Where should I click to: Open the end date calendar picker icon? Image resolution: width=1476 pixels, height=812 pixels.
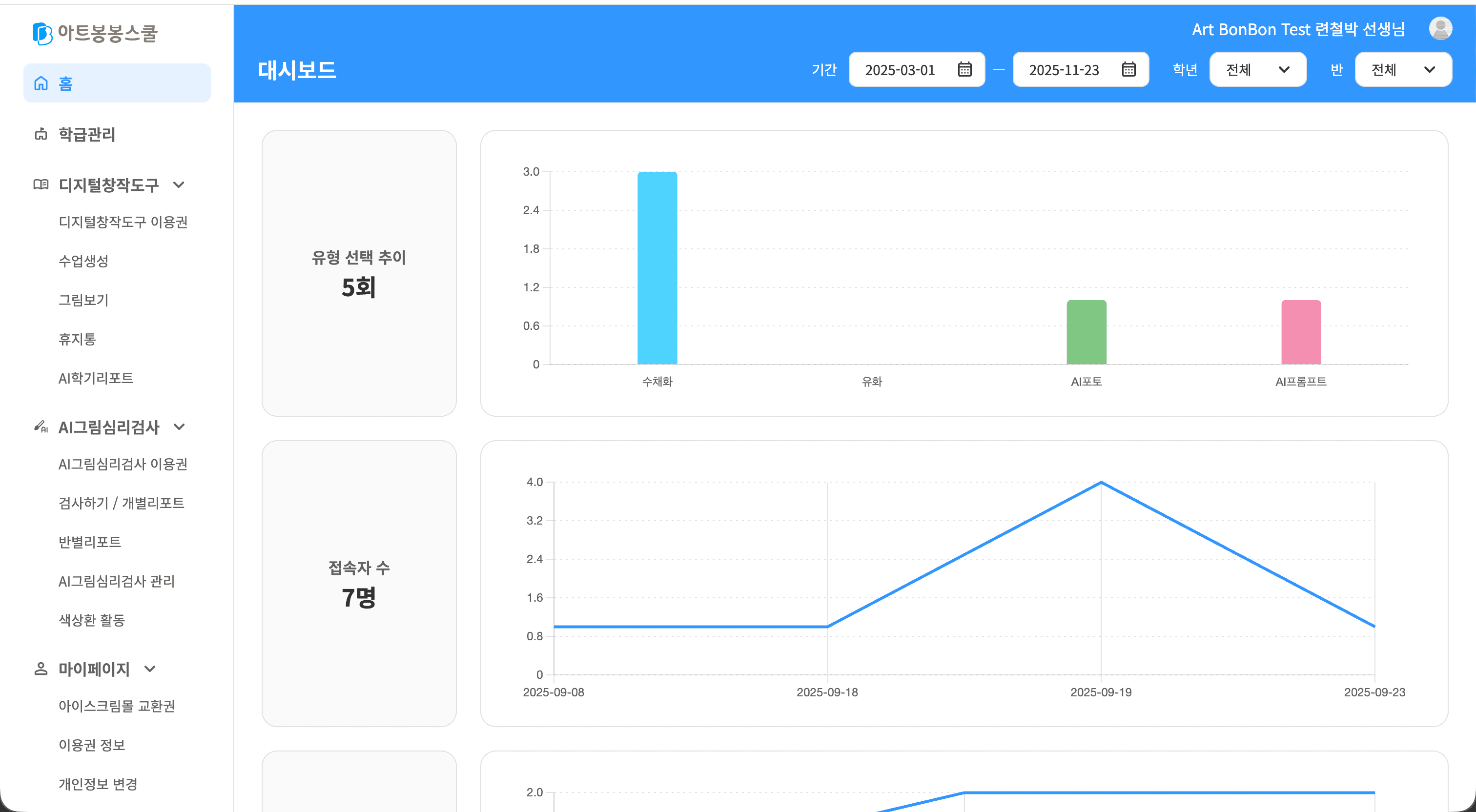1128,69
